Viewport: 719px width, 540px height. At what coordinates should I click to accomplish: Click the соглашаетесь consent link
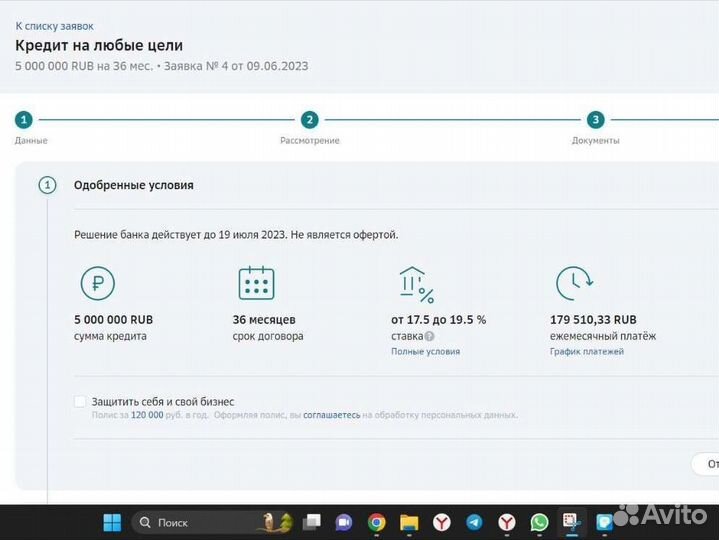332,415
